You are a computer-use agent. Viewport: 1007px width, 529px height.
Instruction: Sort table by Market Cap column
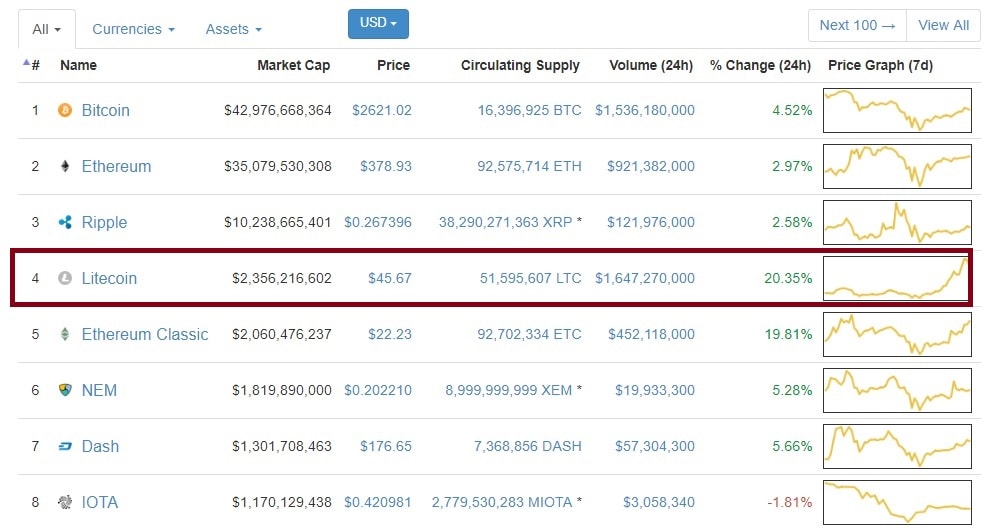click(x=293, y=65)
